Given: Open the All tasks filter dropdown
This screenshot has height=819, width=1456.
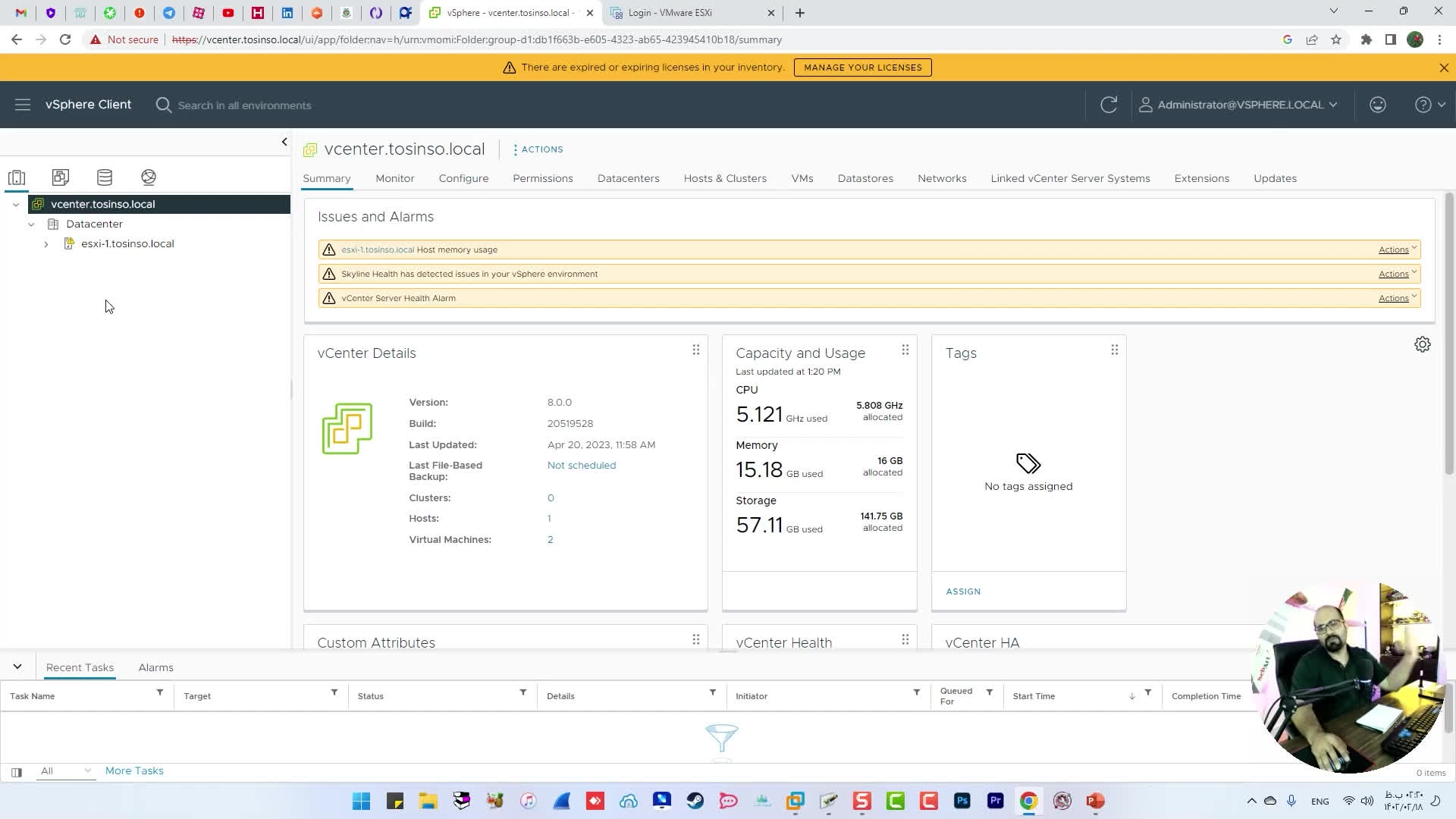Looking at the screenshot, I should click(65, 771).
